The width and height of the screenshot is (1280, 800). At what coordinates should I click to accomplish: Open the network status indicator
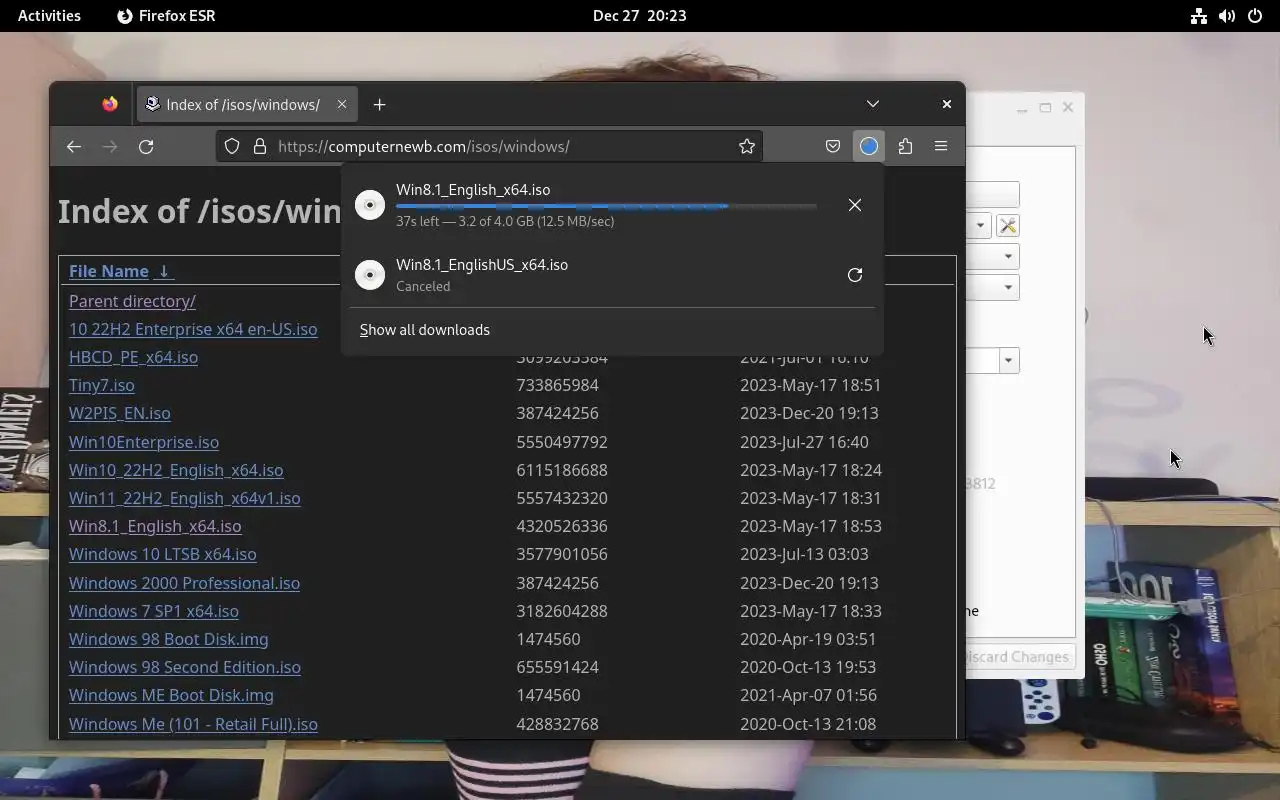coord(1199,16)
